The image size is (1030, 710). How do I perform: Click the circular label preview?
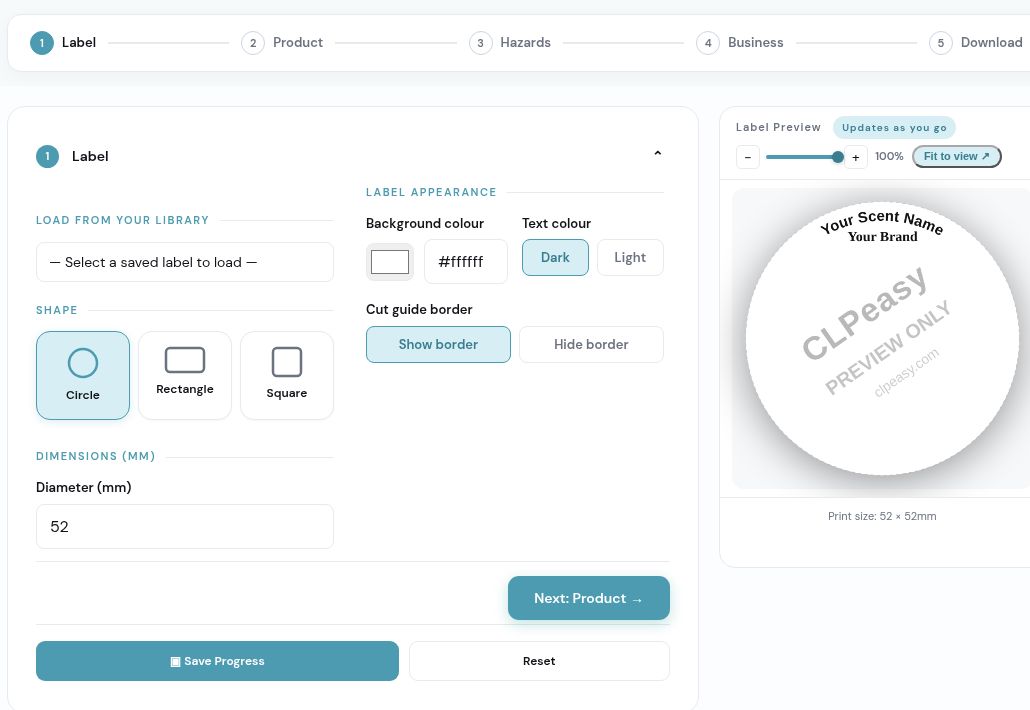pos(882,339)
